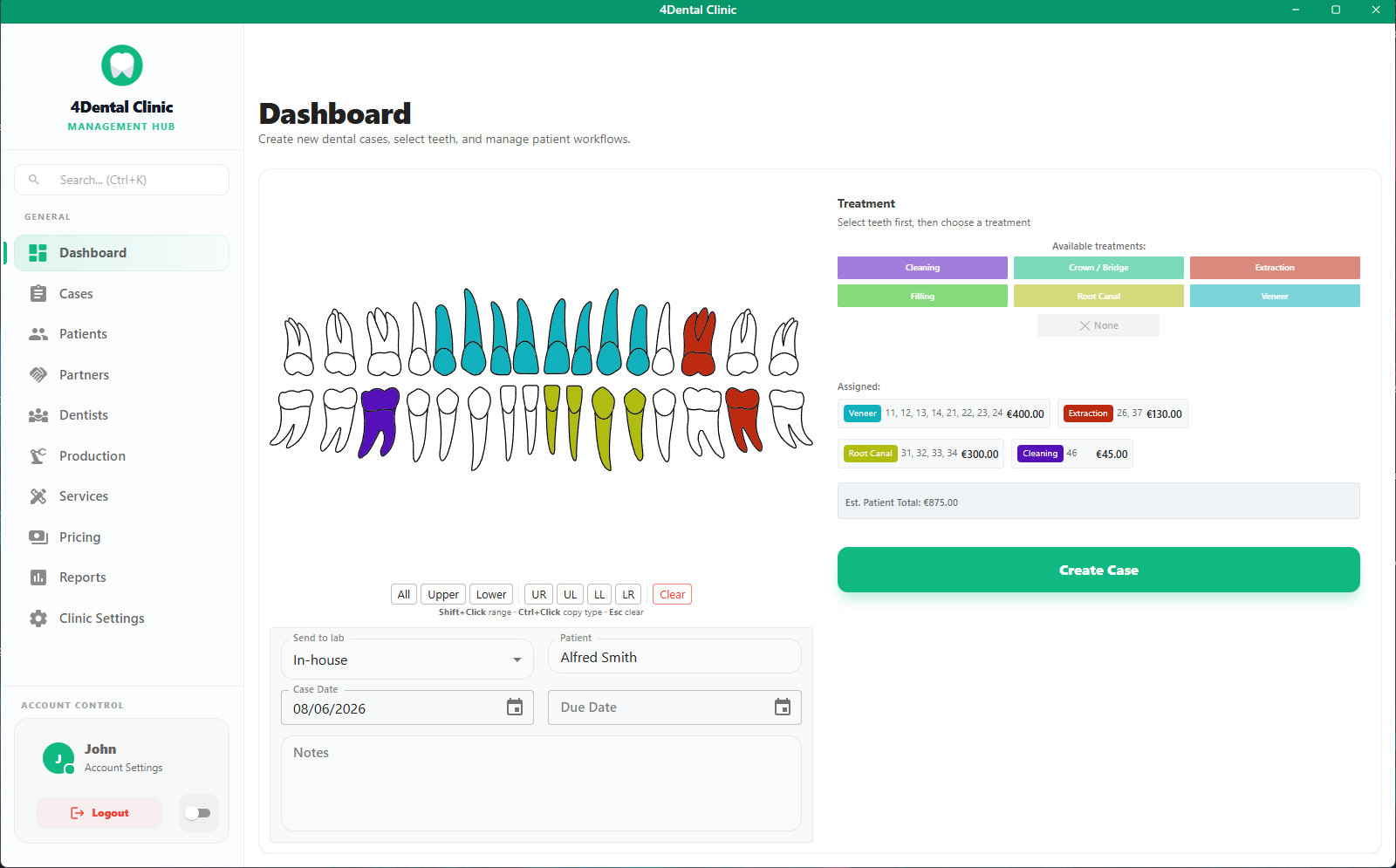Click the €300.00 root canal price
The width and height of the screenshot is (1396, 868).
click(x=980, y=455)
